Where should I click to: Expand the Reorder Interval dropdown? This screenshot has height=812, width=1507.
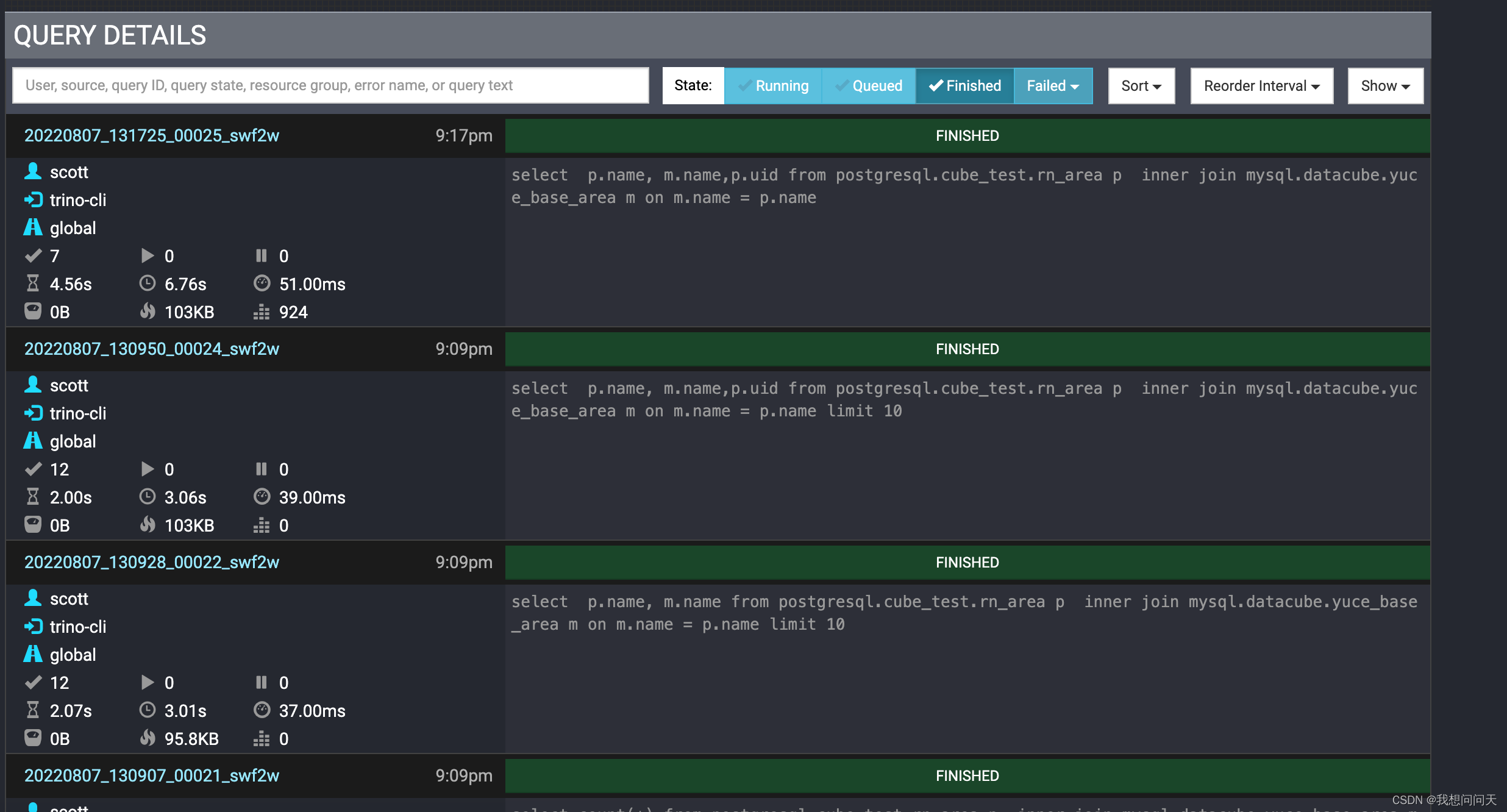pyautogui.click(x=1261, y=86)
